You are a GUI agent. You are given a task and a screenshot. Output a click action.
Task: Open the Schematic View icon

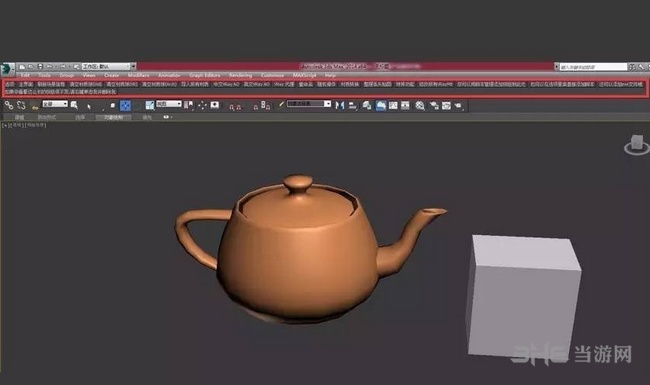click(x=405, y=105)
